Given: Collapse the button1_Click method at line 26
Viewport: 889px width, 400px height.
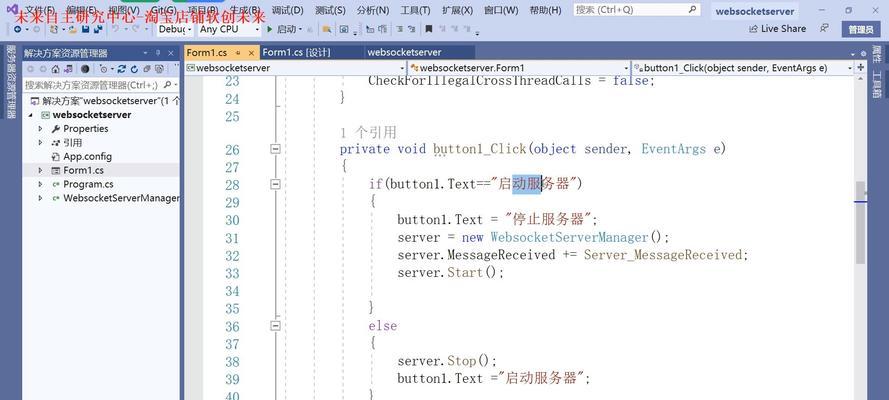Looking at the screenshot, I should [276, 149].
